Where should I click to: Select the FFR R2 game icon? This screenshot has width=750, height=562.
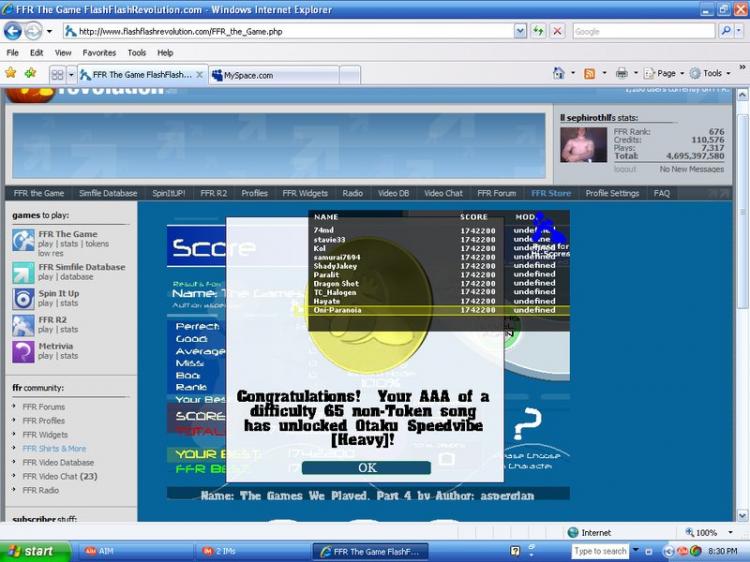[x=23, y=325]
